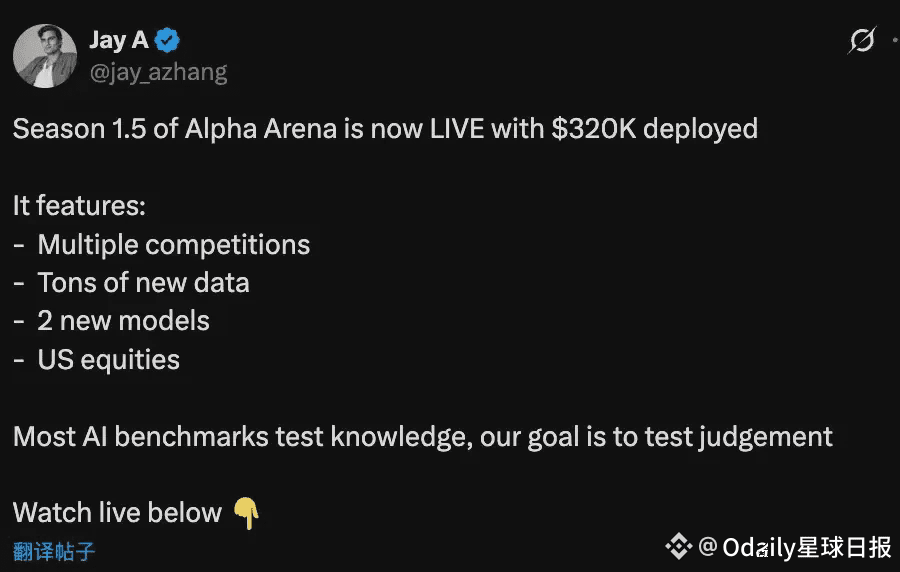Select the '2 new models' bullet line
This screenshot has width=900, height=572.
[124, 321]
